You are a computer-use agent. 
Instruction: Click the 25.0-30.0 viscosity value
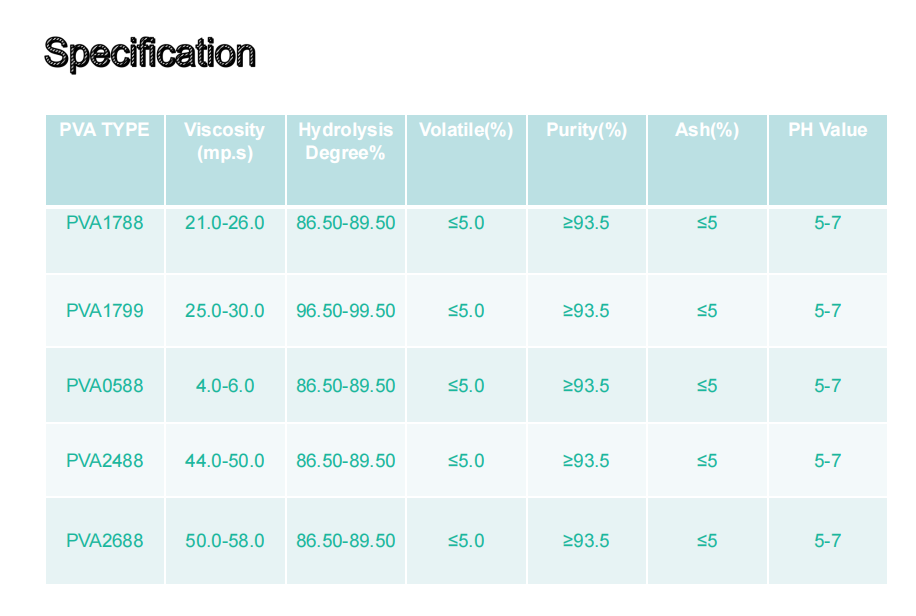225,311
